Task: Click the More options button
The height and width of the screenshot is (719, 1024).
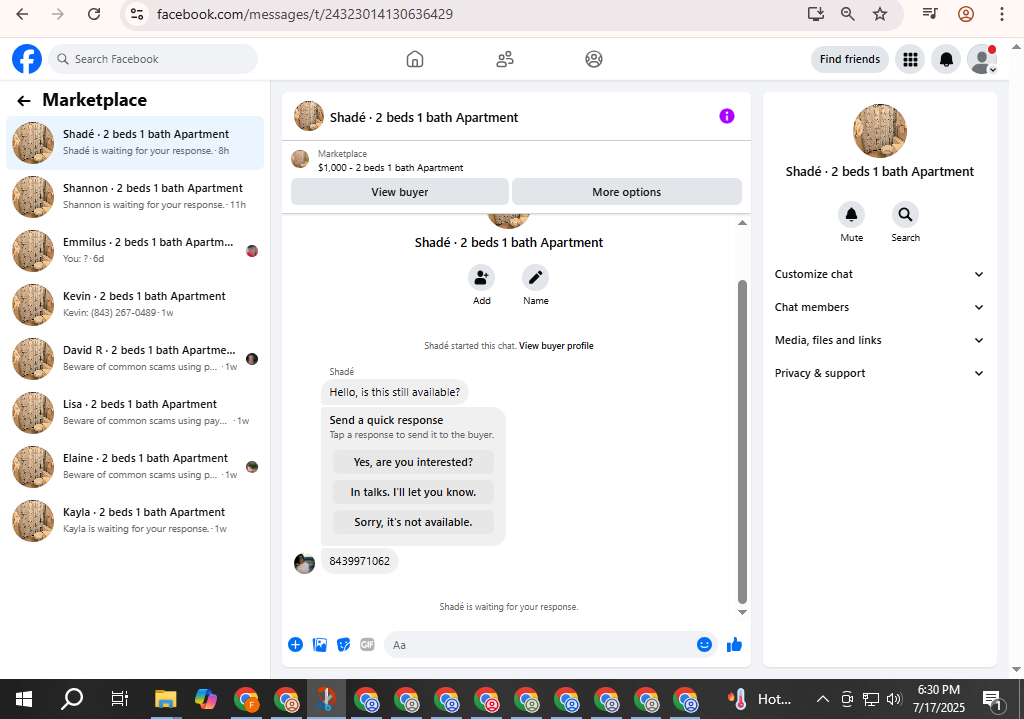Action: click(627, 192)
